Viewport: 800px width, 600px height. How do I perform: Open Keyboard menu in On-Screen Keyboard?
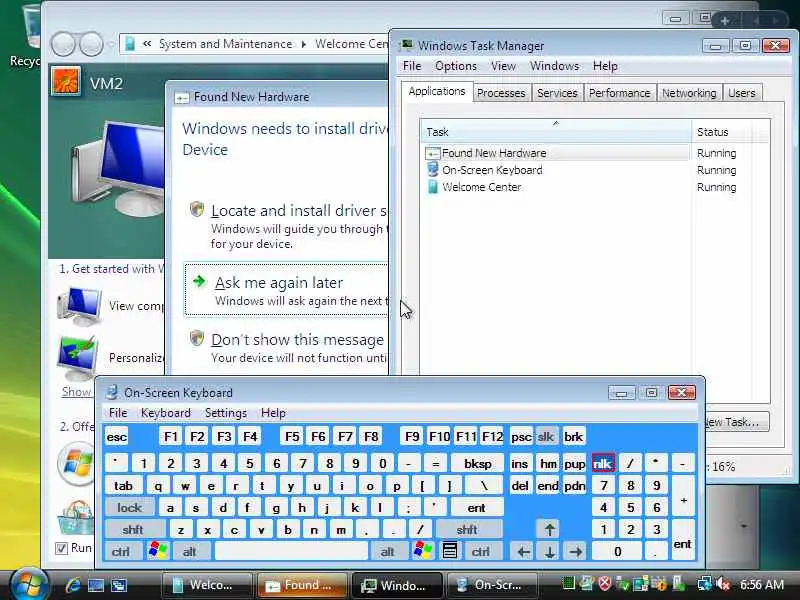tap(166, 412)
